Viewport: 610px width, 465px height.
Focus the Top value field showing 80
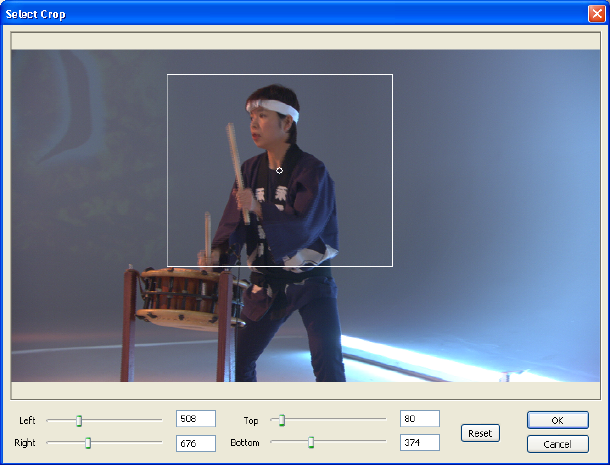pos(419,419)
